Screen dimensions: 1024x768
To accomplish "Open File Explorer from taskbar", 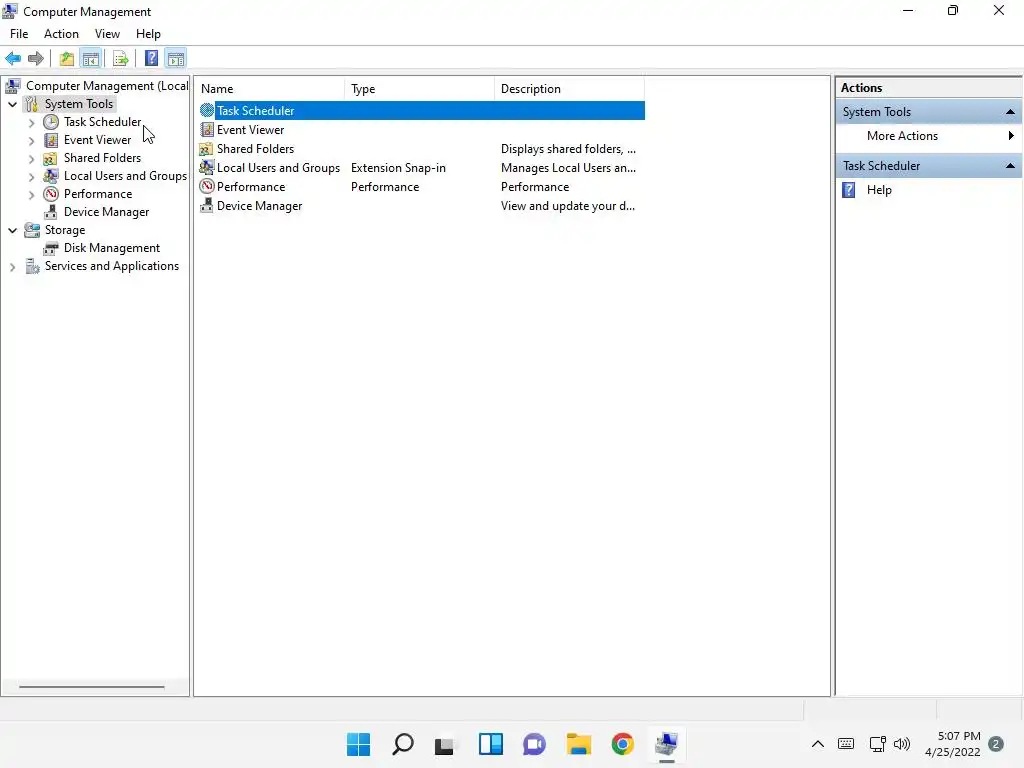I will (579, 744).
